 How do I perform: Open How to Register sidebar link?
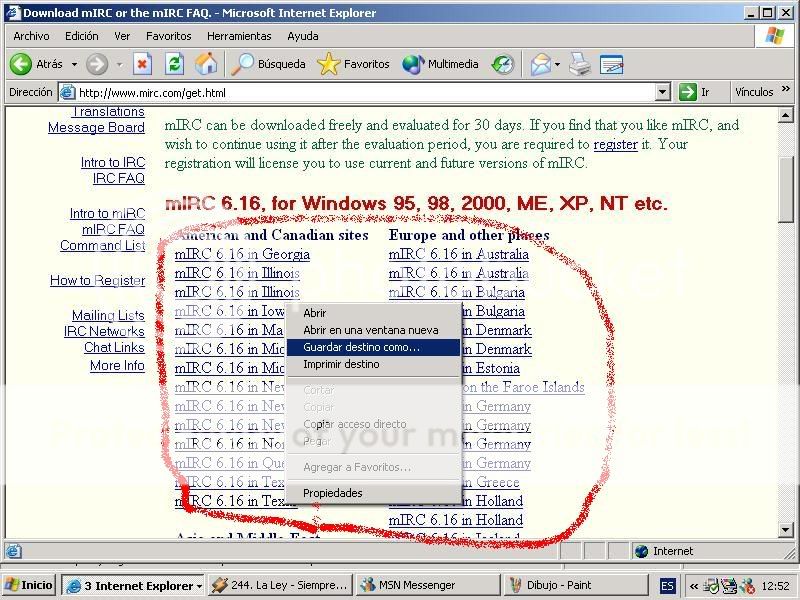(x=97, y=281)
